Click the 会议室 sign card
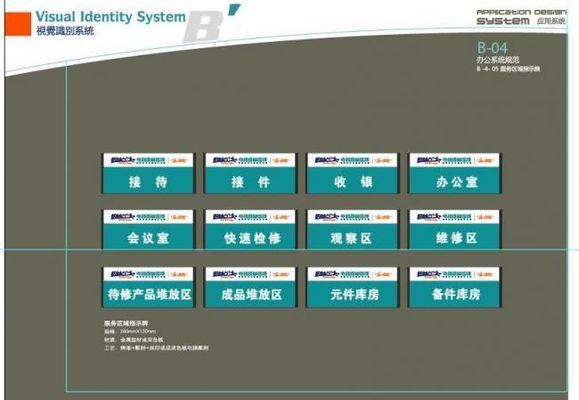The image size is (579, 400). click(x=148, y=230)
